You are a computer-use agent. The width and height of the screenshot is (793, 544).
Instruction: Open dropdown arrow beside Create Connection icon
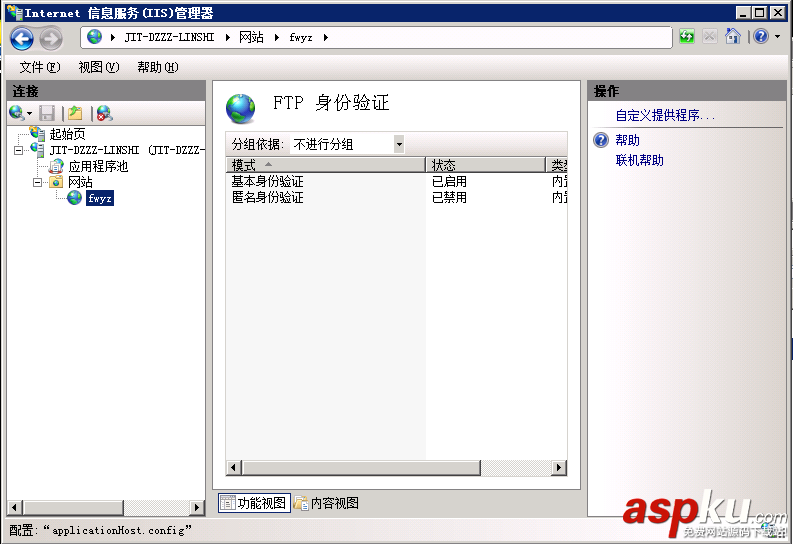click(x=29, y=113)
